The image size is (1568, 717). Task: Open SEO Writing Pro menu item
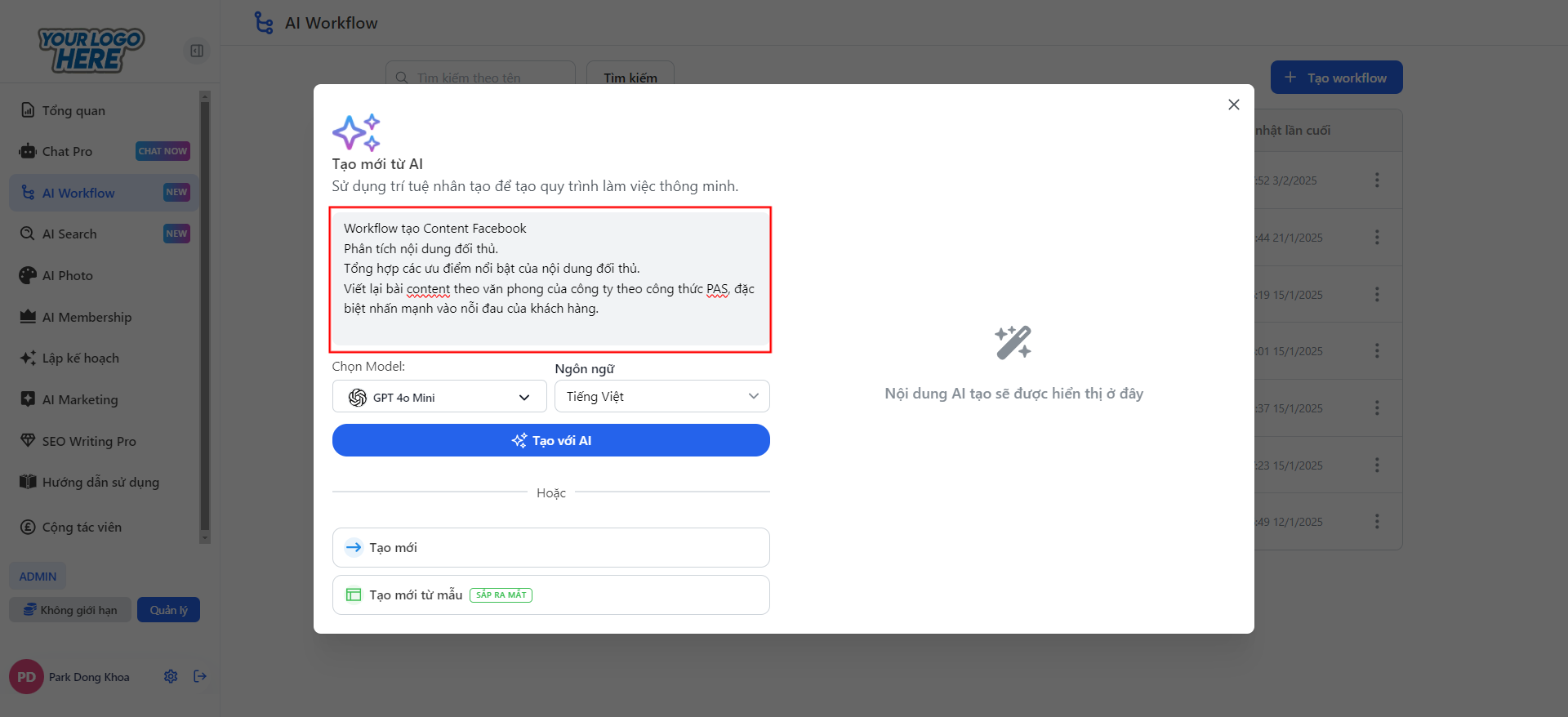coord(89,442)
